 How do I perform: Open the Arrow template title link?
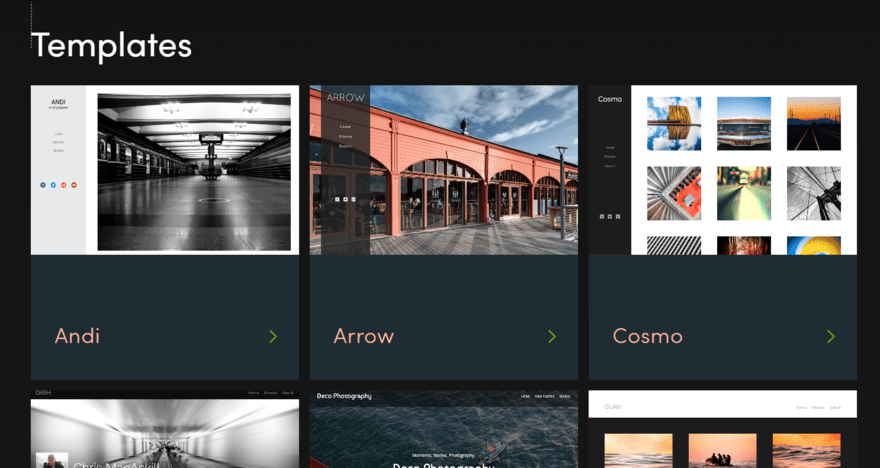[x=363, y=337]
